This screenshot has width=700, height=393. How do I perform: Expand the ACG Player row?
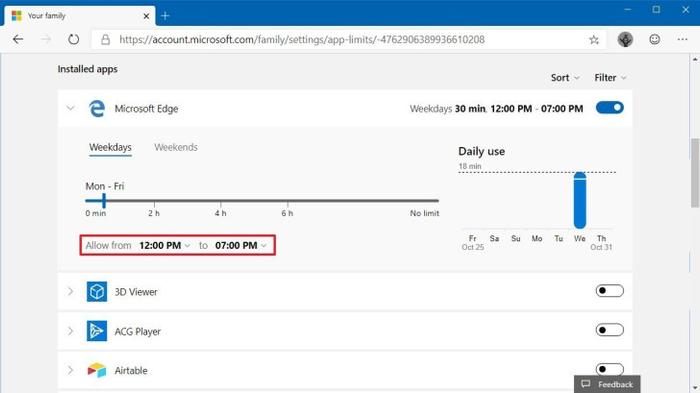tap(71, 331)
